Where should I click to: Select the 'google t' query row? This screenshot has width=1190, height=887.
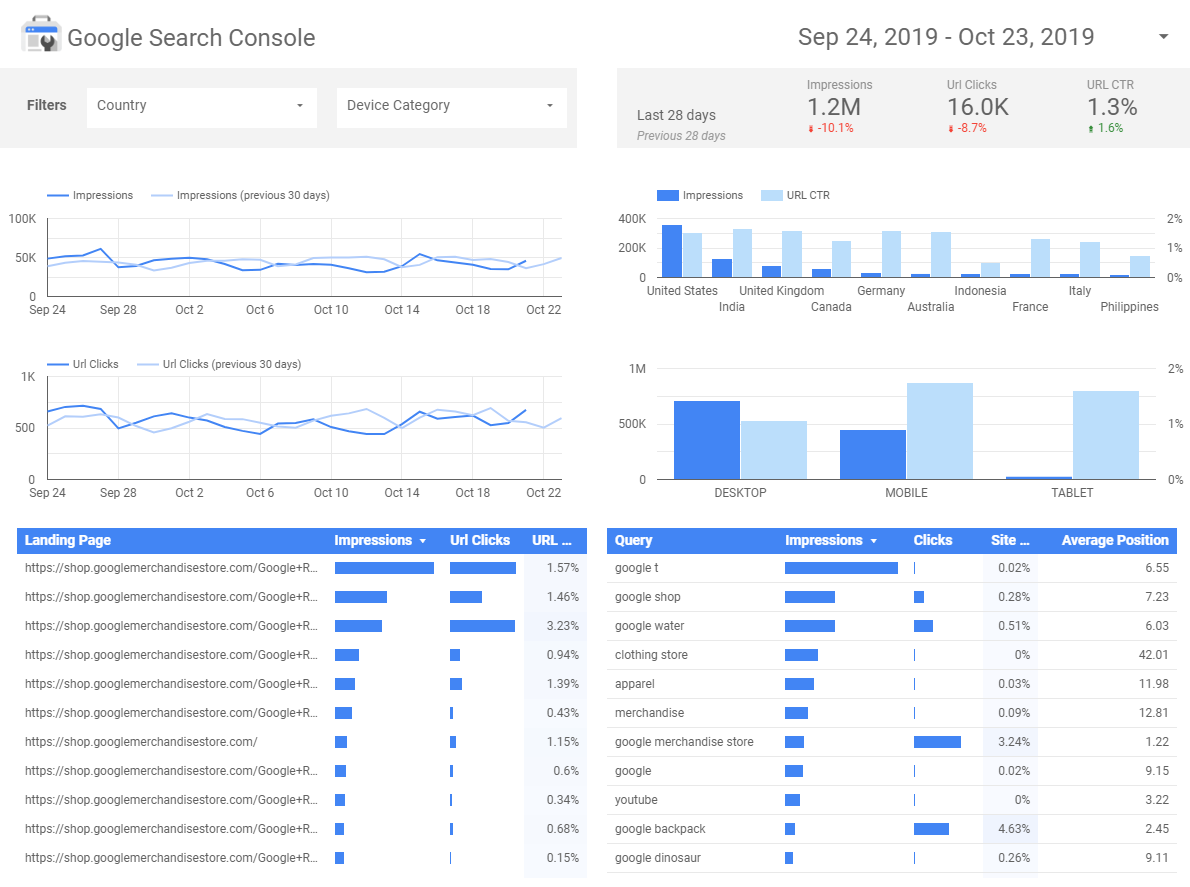click(x=892, y=568)
